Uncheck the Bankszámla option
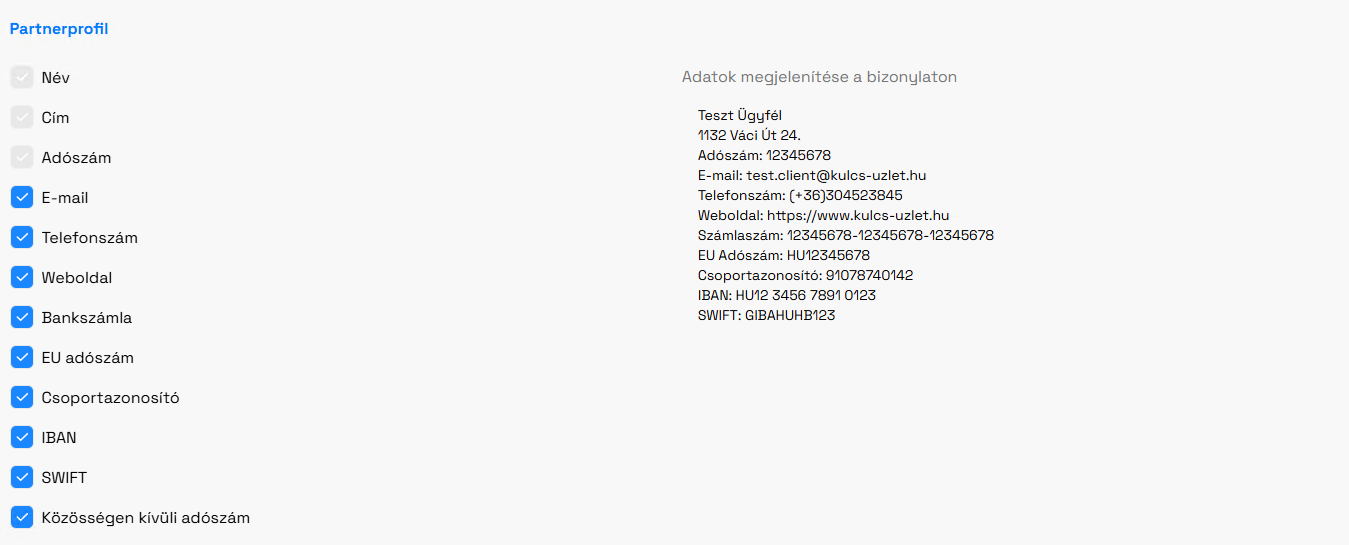Viewport: 1349px width, 545px height. pyautogui.click(x=22, y=317)
